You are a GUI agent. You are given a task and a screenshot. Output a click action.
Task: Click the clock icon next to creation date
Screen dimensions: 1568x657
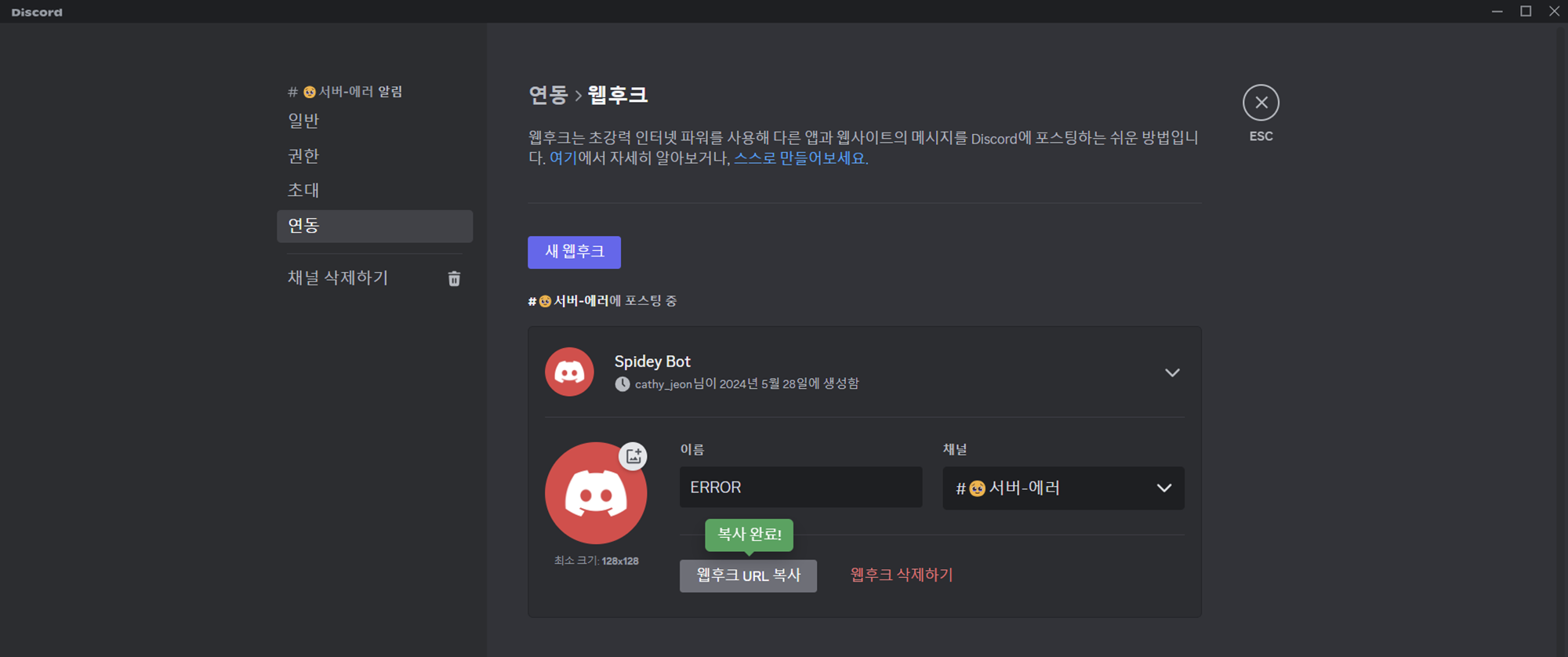622,384
